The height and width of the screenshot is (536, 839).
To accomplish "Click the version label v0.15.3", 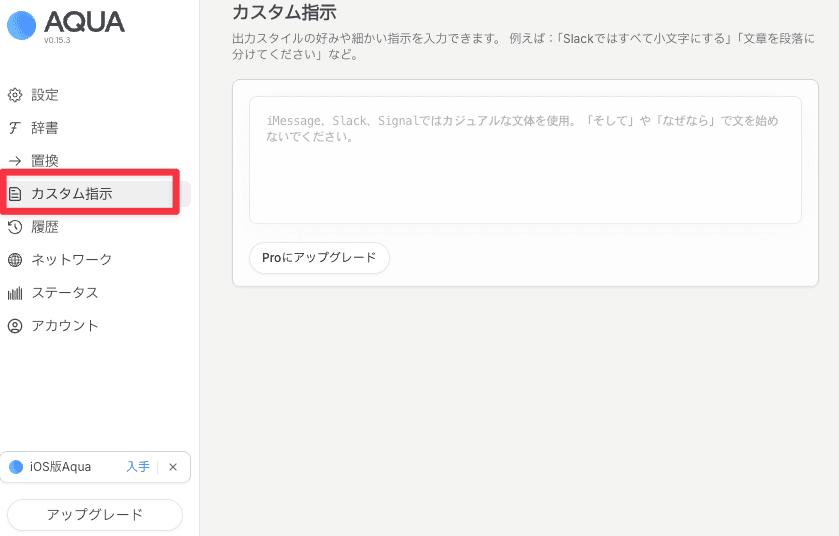I will 57,40.
